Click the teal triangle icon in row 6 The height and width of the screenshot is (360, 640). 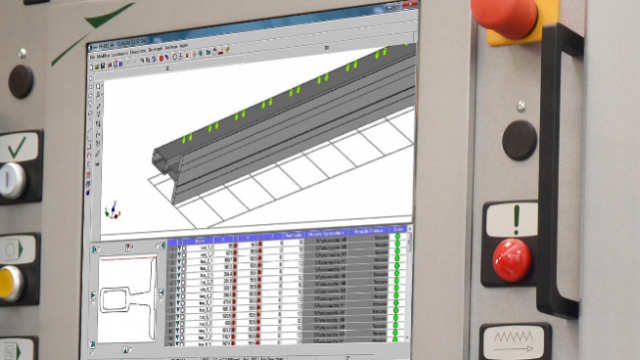pos(178,282)
